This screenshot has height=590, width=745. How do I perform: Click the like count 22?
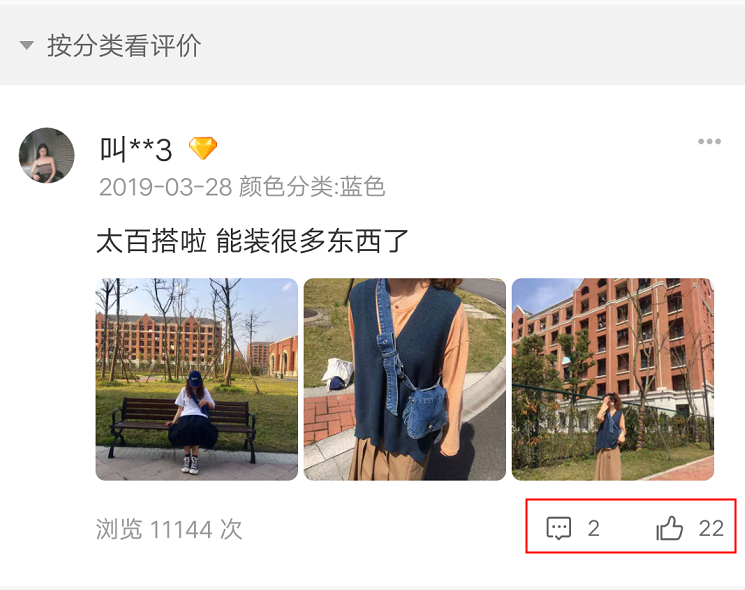(x=711, y=528)
